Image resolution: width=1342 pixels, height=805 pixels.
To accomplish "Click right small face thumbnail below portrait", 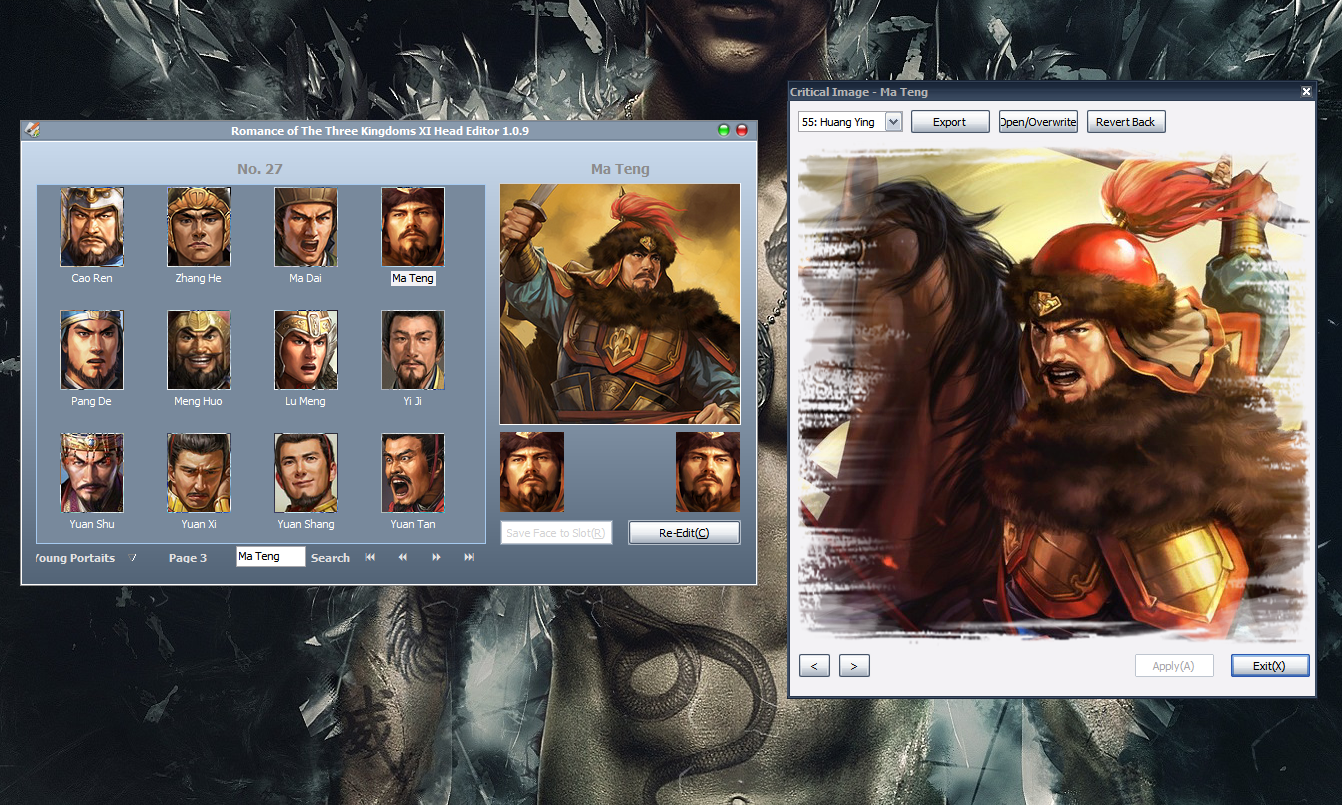I will coord(708,472).
